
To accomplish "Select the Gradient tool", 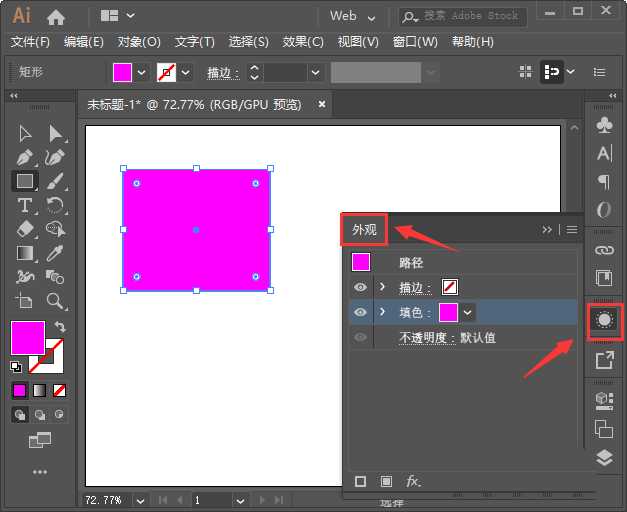I will (x=25, y=253).
